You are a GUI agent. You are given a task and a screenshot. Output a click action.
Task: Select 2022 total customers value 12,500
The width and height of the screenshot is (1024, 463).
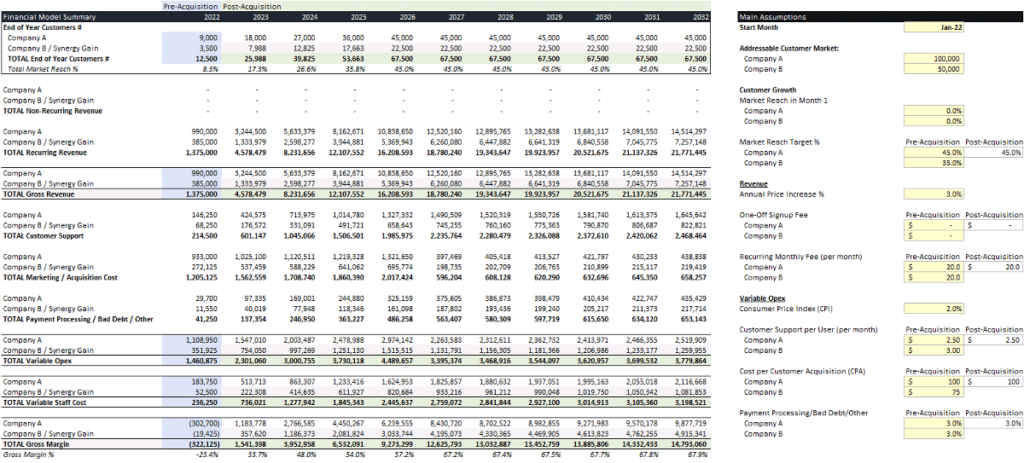pyautogui.click(x=206, y=59)
